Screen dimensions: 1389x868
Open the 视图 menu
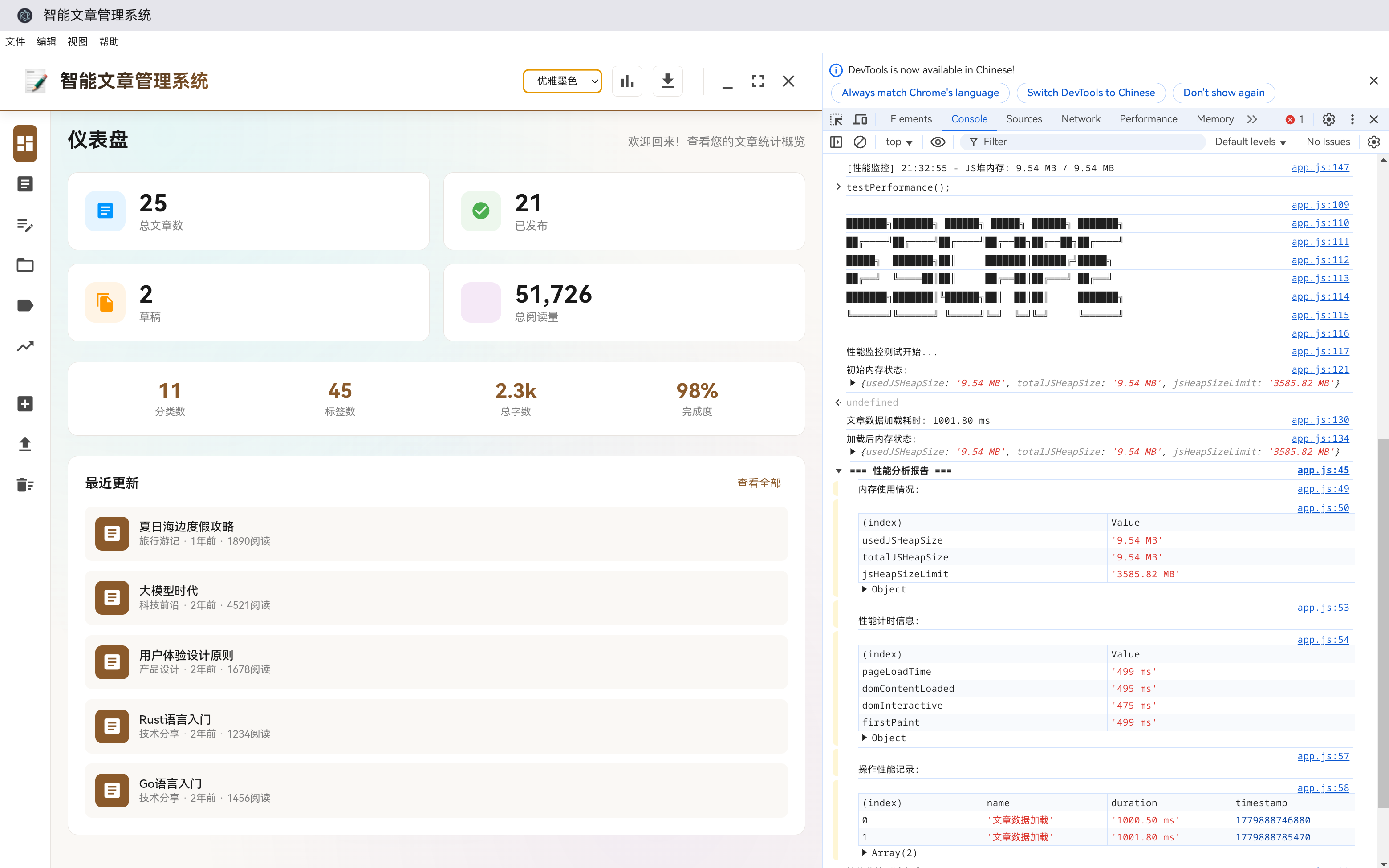pyautogui.click(x=77, y=41)
